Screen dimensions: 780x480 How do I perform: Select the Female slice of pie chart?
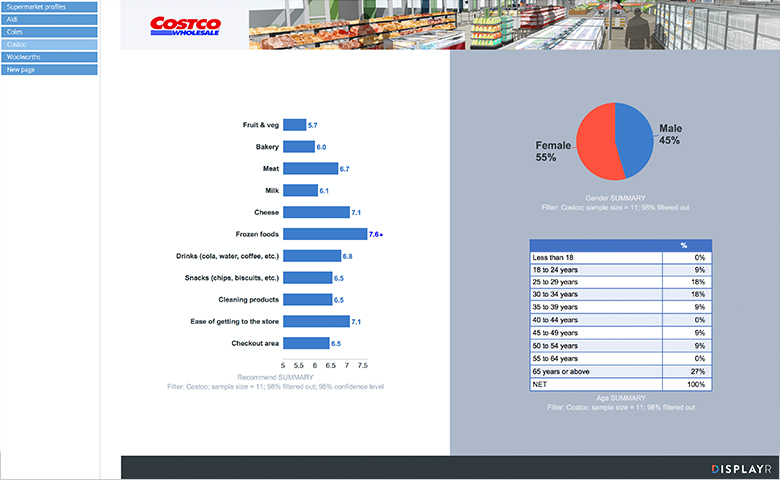594,142
